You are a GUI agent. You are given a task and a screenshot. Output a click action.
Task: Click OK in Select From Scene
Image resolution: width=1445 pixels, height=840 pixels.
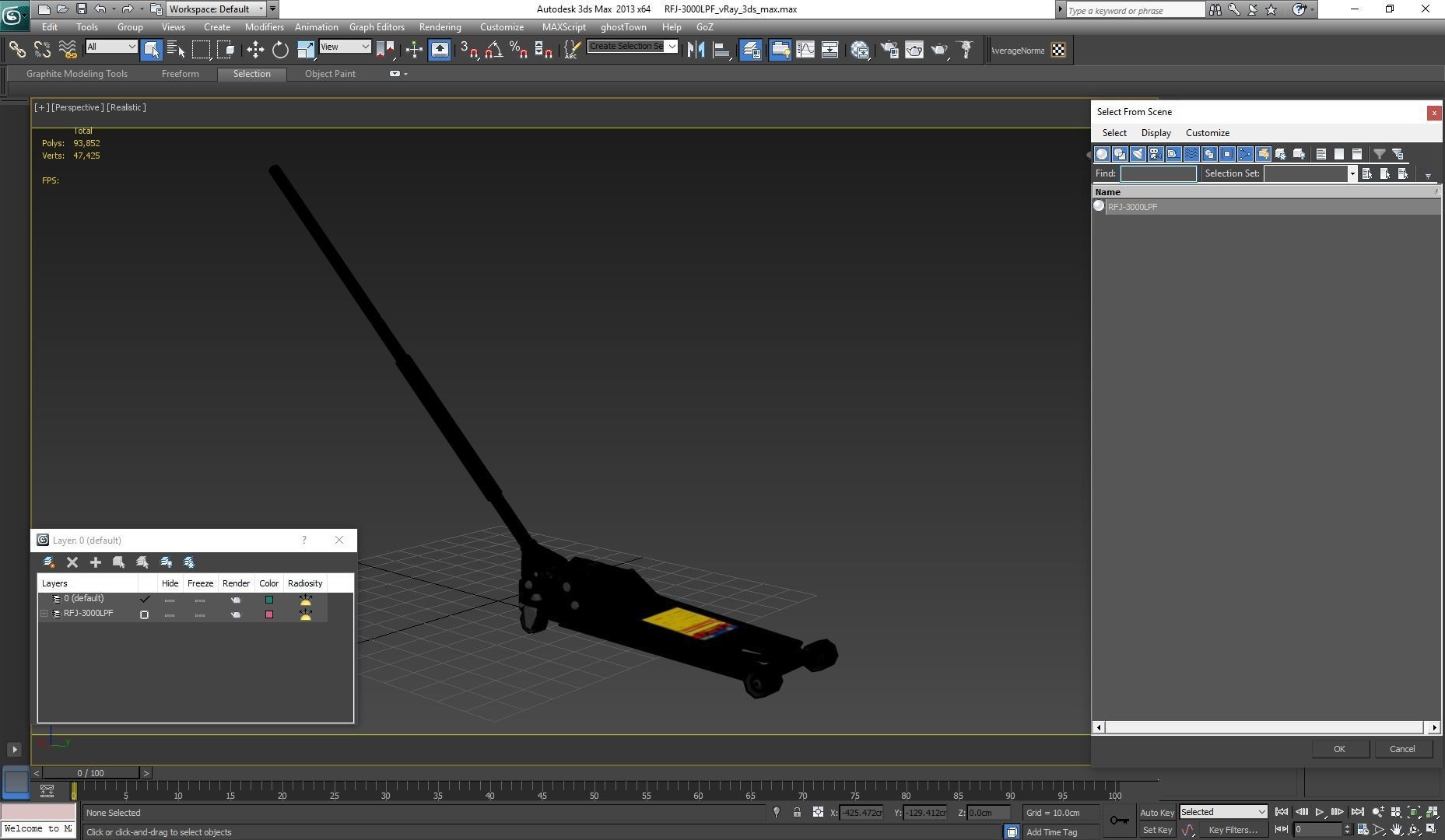(x=1339, y=749)
